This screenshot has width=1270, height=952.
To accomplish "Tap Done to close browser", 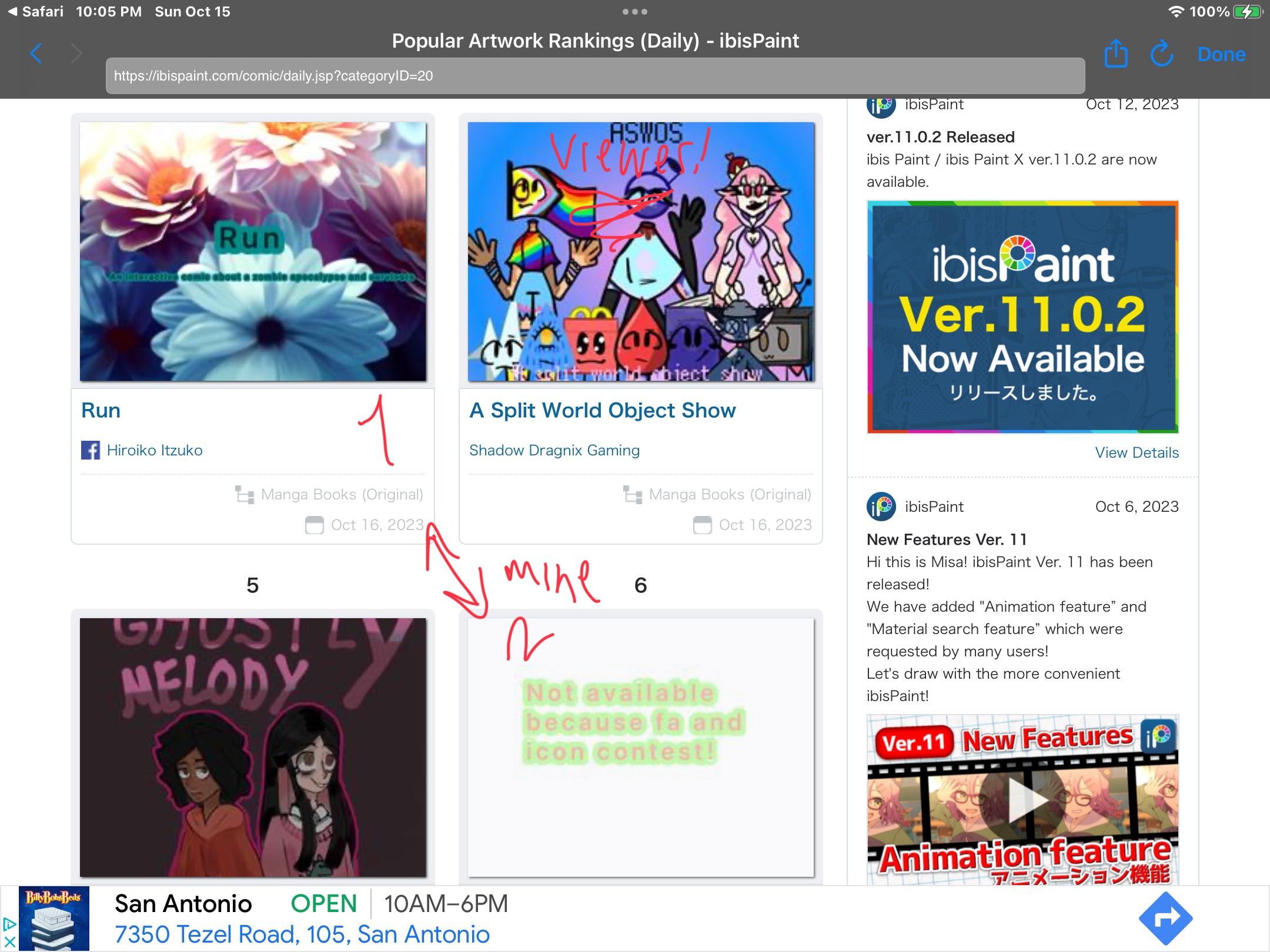I will [1221, 54].
